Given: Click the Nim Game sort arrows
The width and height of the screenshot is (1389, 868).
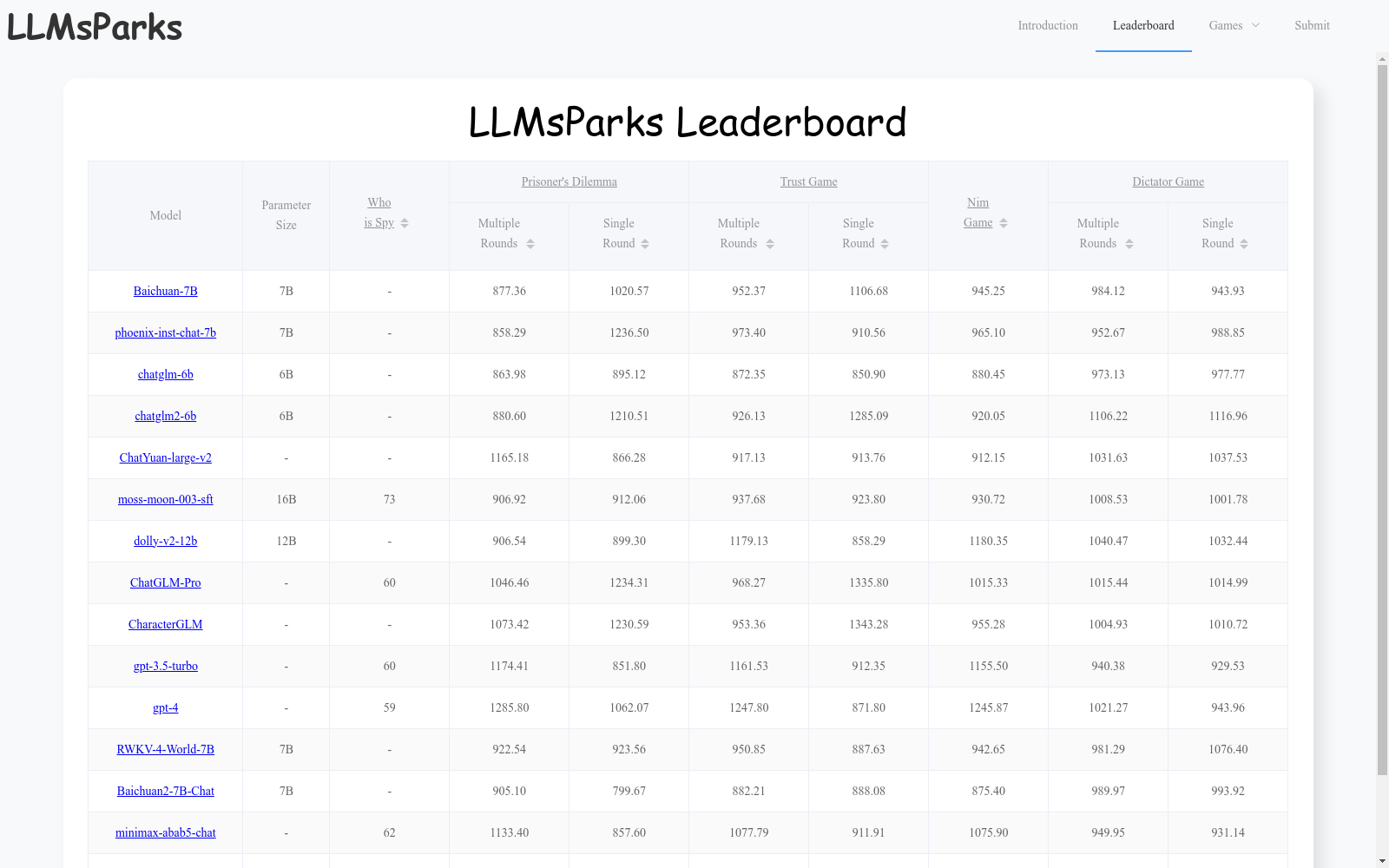Looking at the screenshot, I should coord(1004,223).
